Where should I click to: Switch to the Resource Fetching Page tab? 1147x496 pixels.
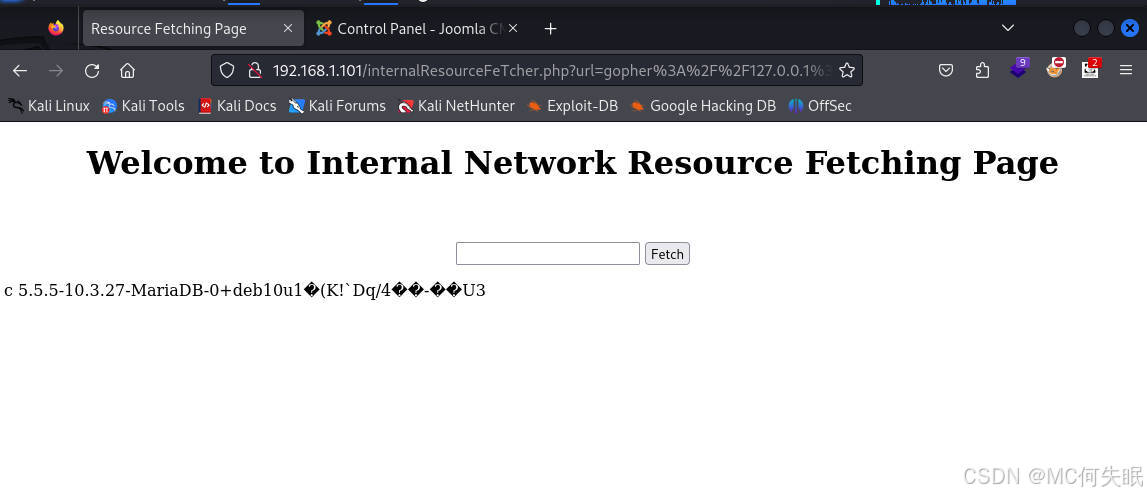click(193, 29)
